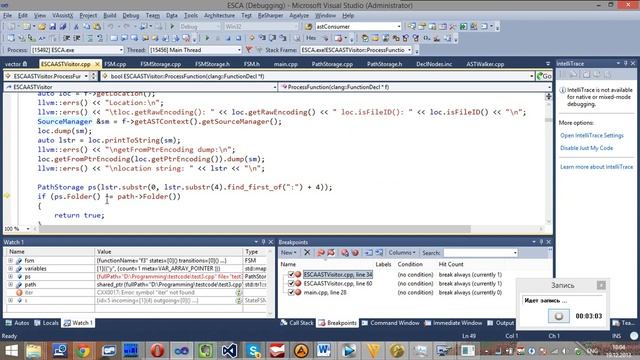This screenshot has height=360, width=640.
Task: Click the Value column header in Watch 1
Action: pos(169,252)
